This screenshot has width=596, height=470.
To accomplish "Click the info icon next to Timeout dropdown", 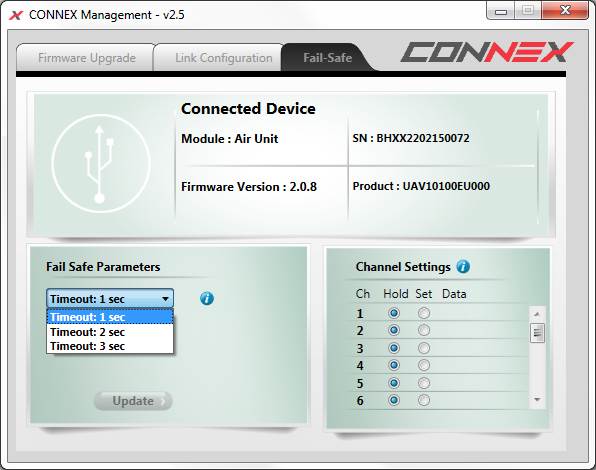I will point(207,299).
